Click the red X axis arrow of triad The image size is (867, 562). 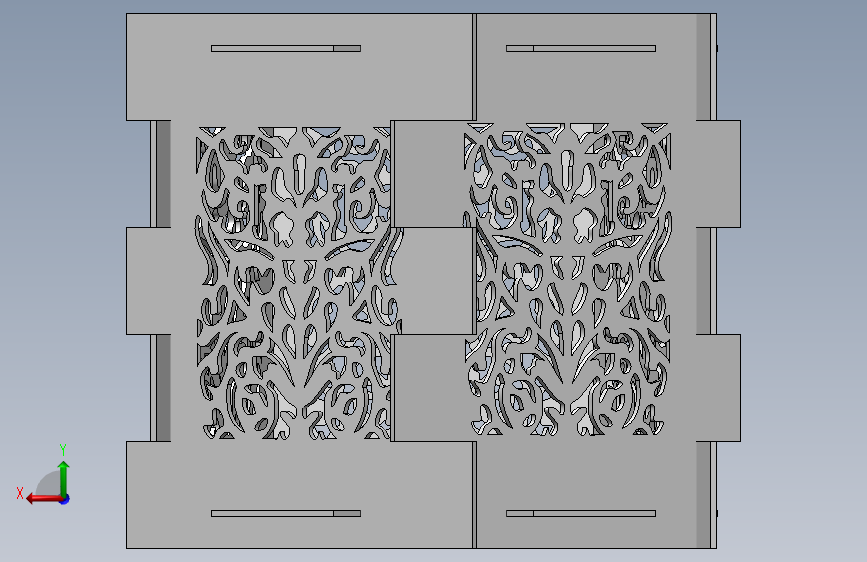pos(43,499)
